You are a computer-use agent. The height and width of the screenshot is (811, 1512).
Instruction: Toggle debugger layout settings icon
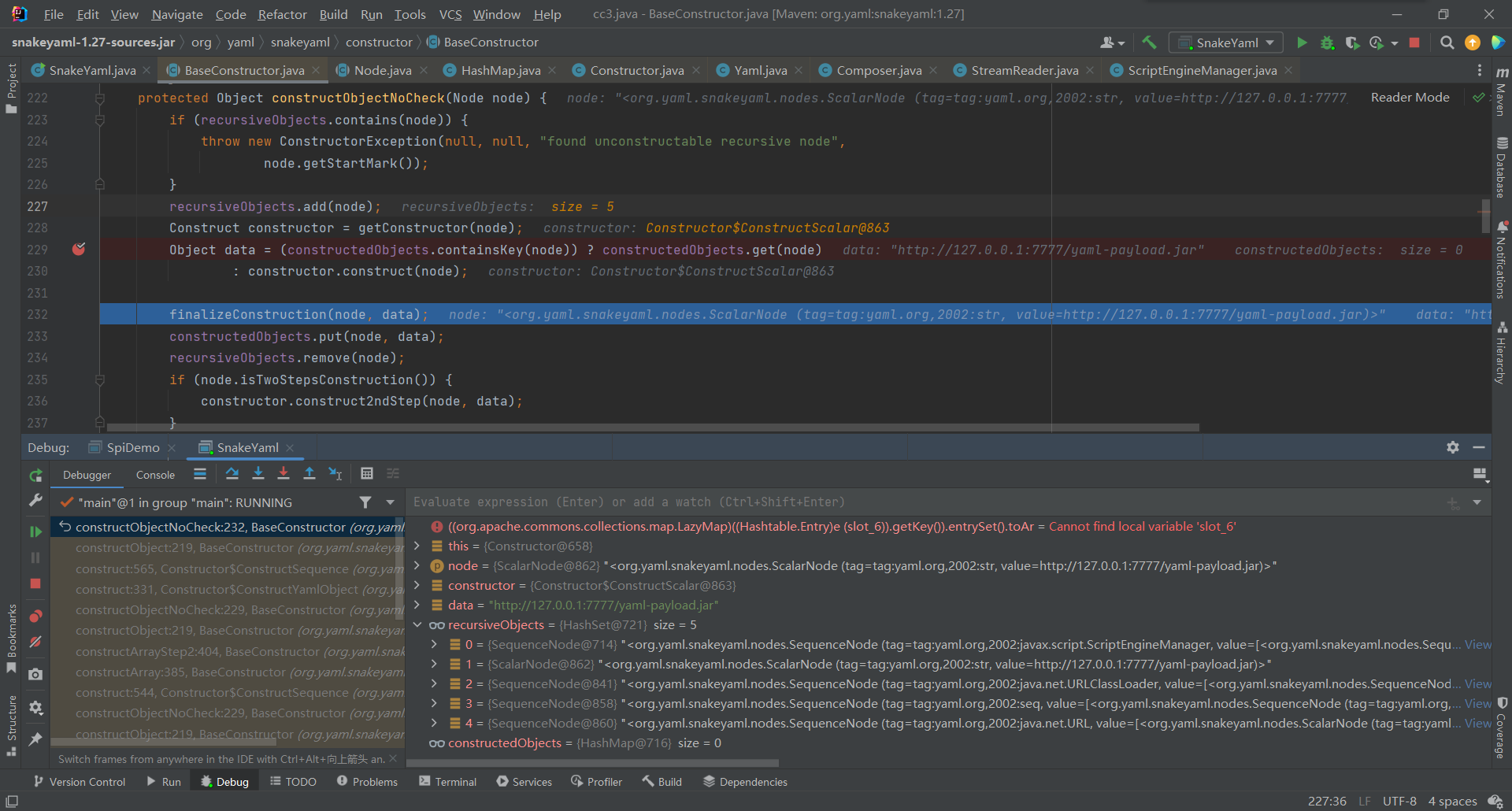1480,474
